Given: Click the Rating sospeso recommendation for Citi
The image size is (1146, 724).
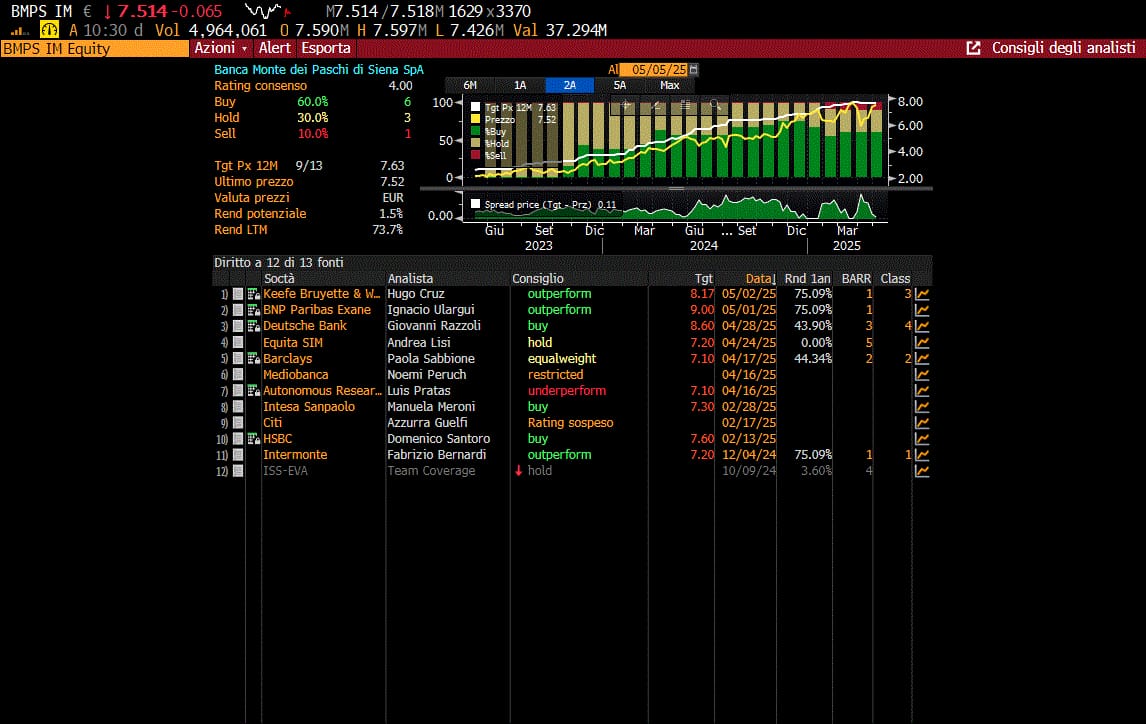Looking at the screenshot, I should 570,422.
